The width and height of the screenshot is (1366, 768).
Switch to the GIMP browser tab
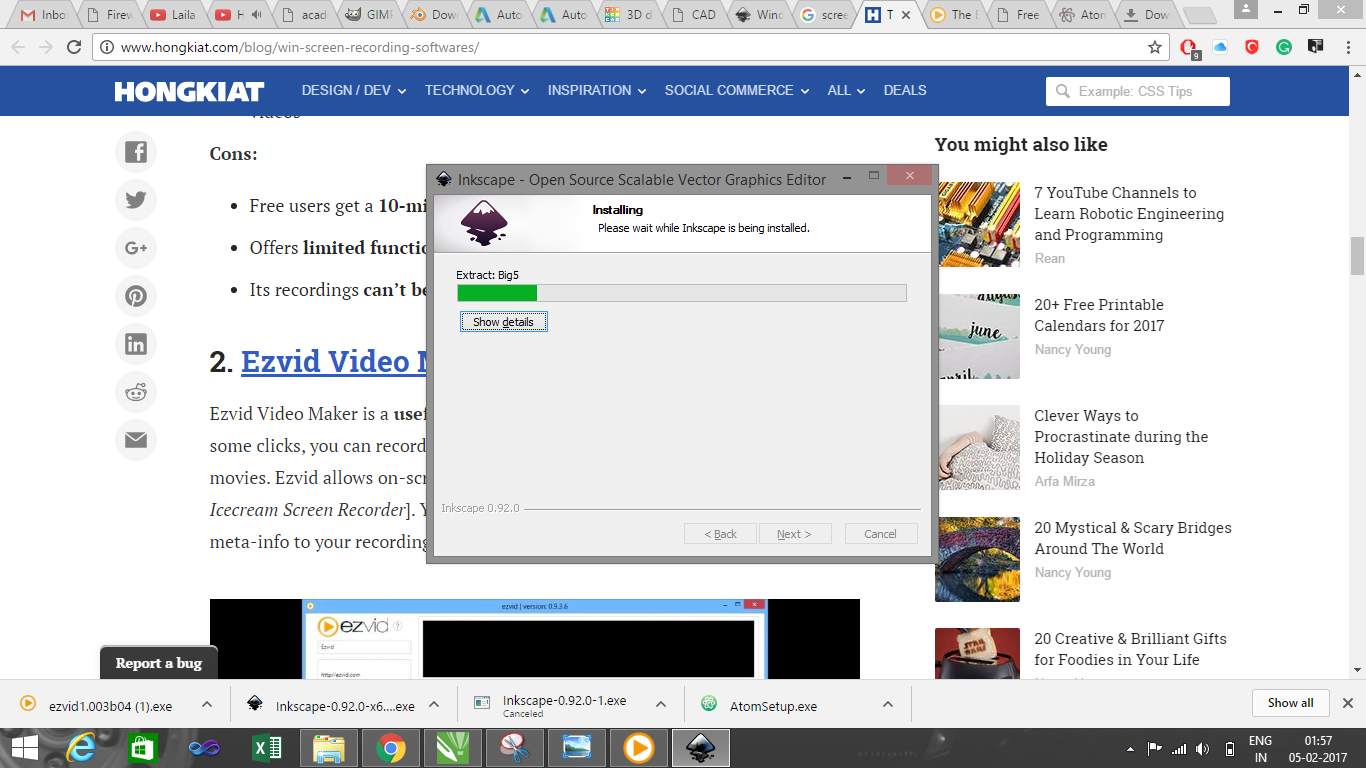pos(369,15)
